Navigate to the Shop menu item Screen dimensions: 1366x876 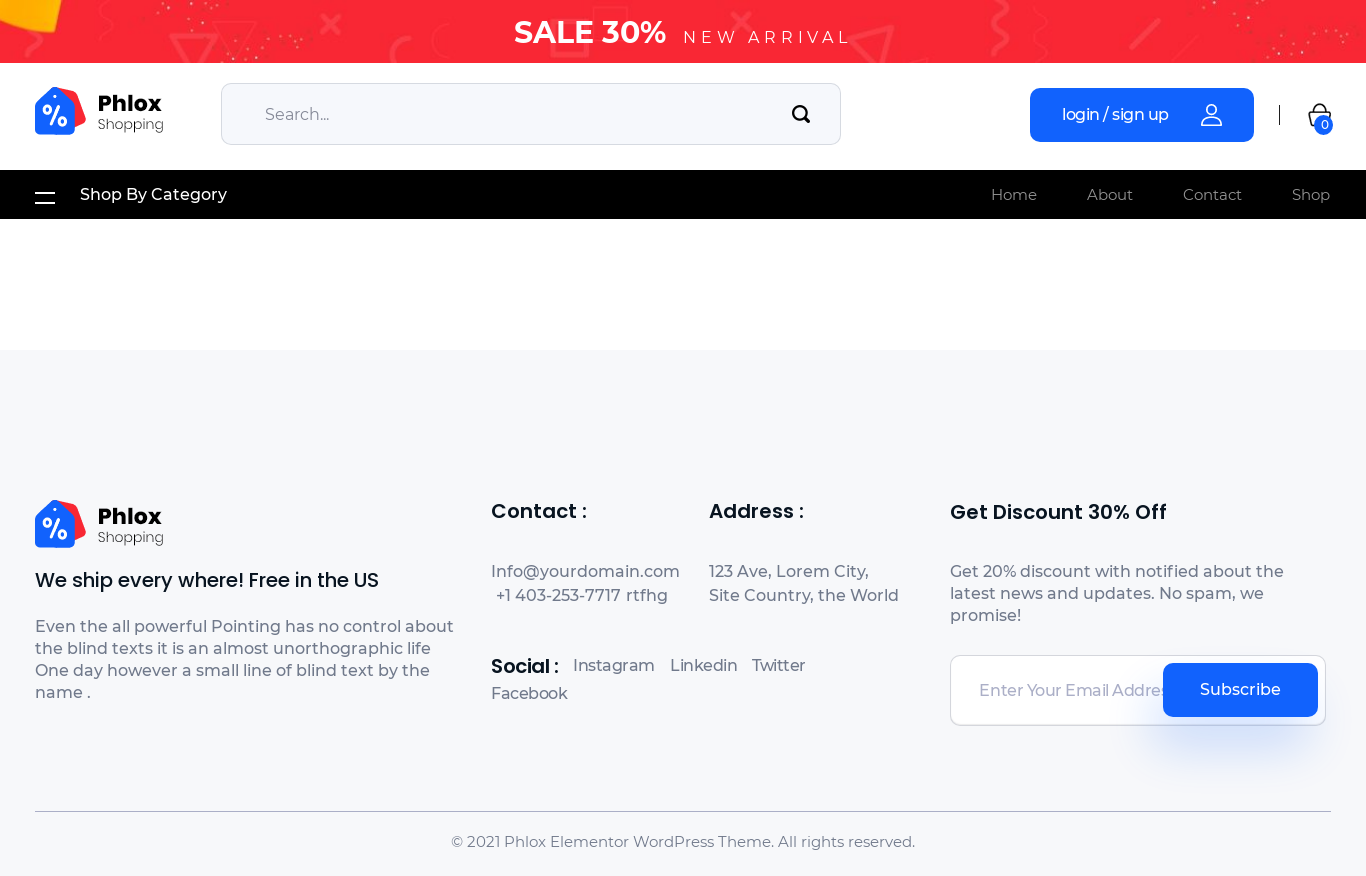[x=1310, y=195]
